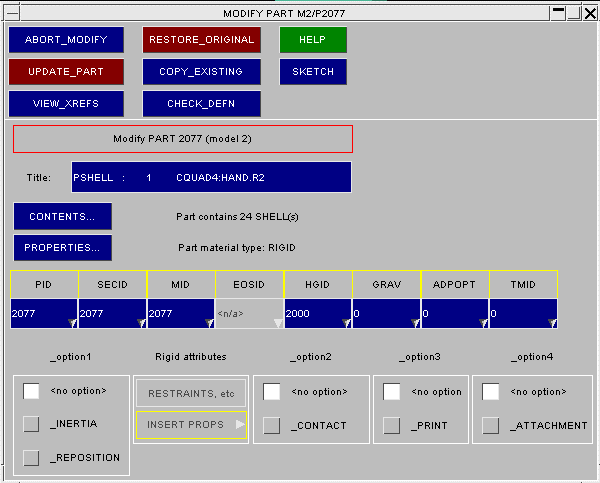The image size is (600, 483).
Task: Edit the part Title field
Action: click(211, 177)
